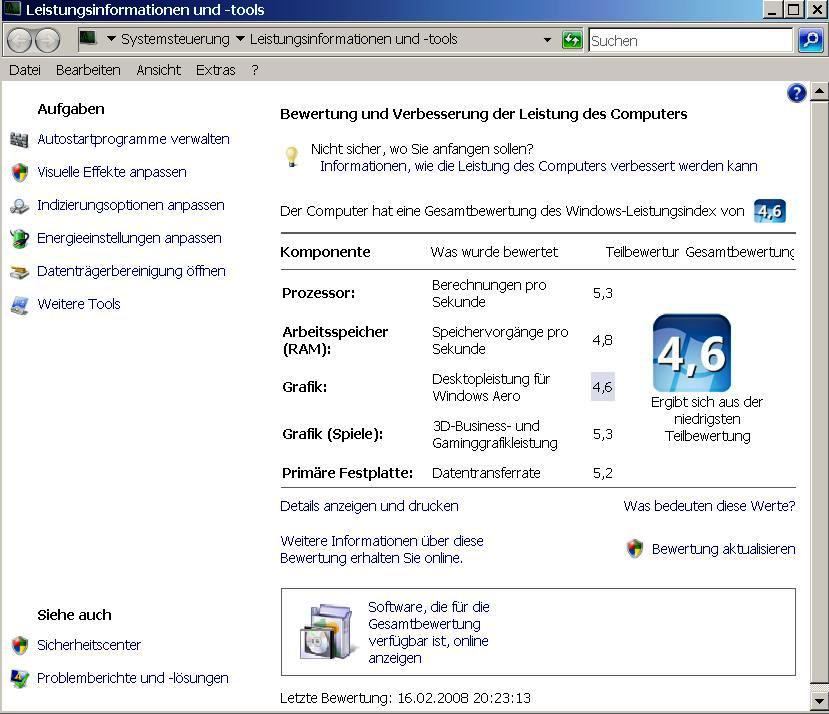
Task: Click the search magnifier button
Action: click(810, 40)
